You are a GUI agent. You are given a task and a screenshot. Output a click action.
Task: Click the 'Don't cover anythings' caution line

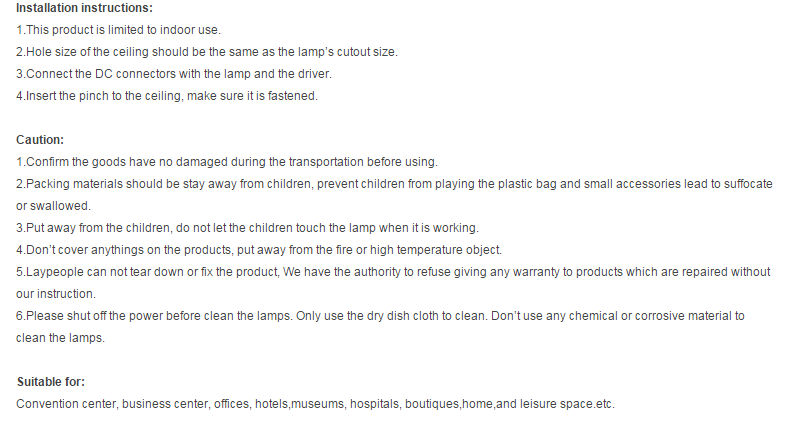[259, 249]
